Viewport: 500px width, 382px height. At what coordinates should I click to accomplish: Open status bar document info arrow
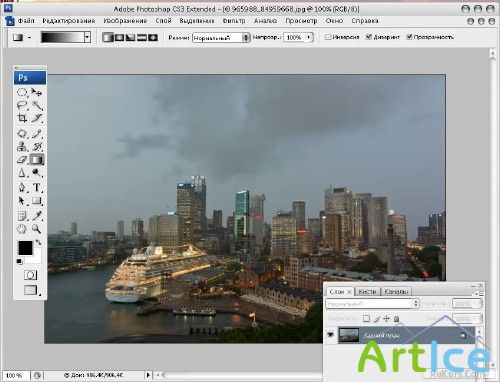(148, 375)
